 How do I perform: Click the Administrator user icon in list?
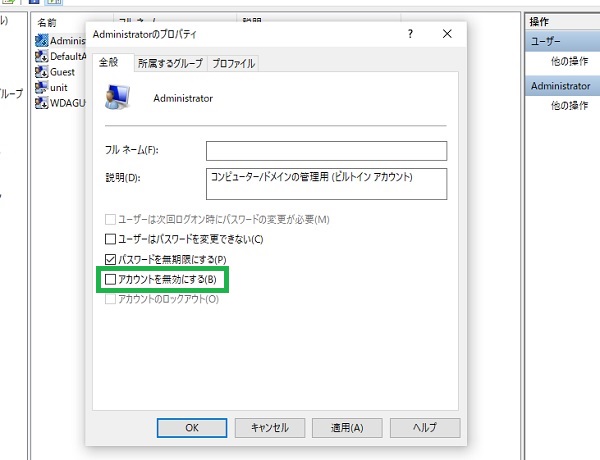pyautogui.click(x=41, y=41)
